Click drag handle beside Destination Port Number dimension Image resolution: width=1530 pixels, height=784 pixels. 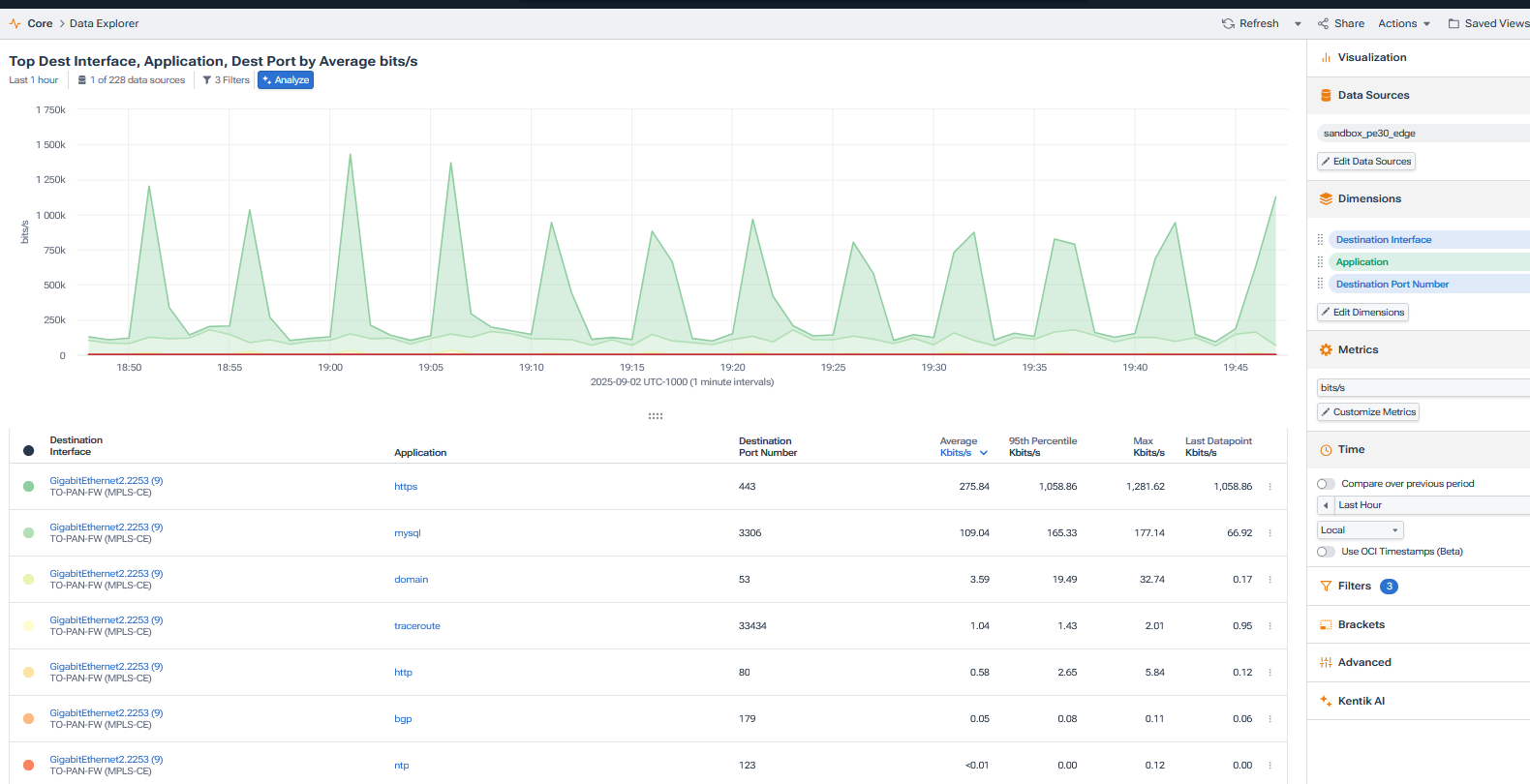tap(1320, 284)
